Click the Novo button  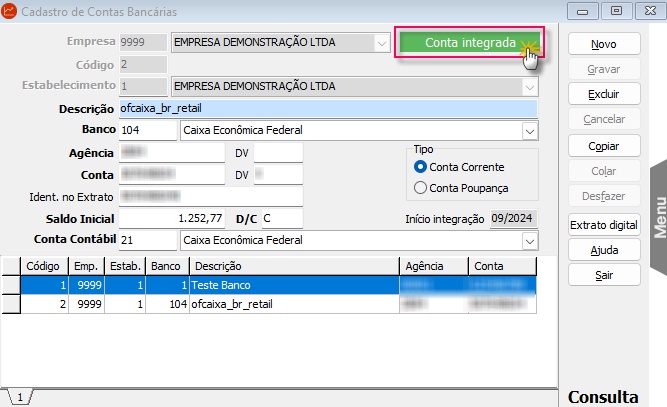[603, 45]
